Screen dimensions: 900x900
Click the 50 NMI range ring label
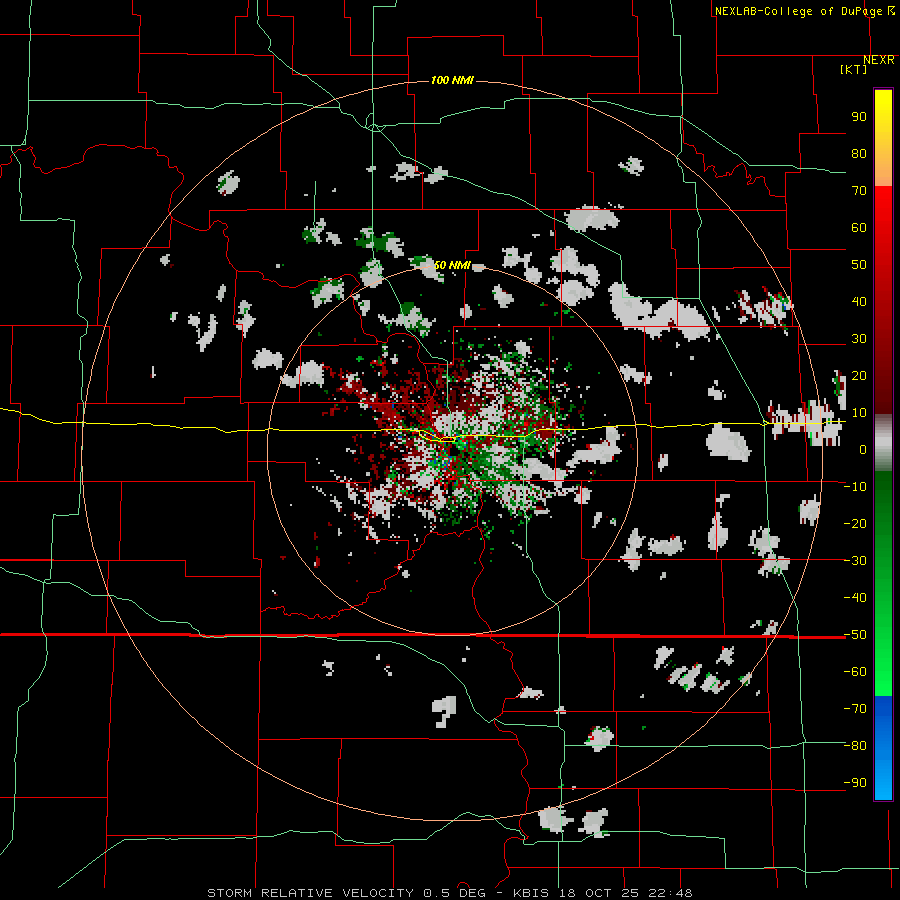[452, 265]
